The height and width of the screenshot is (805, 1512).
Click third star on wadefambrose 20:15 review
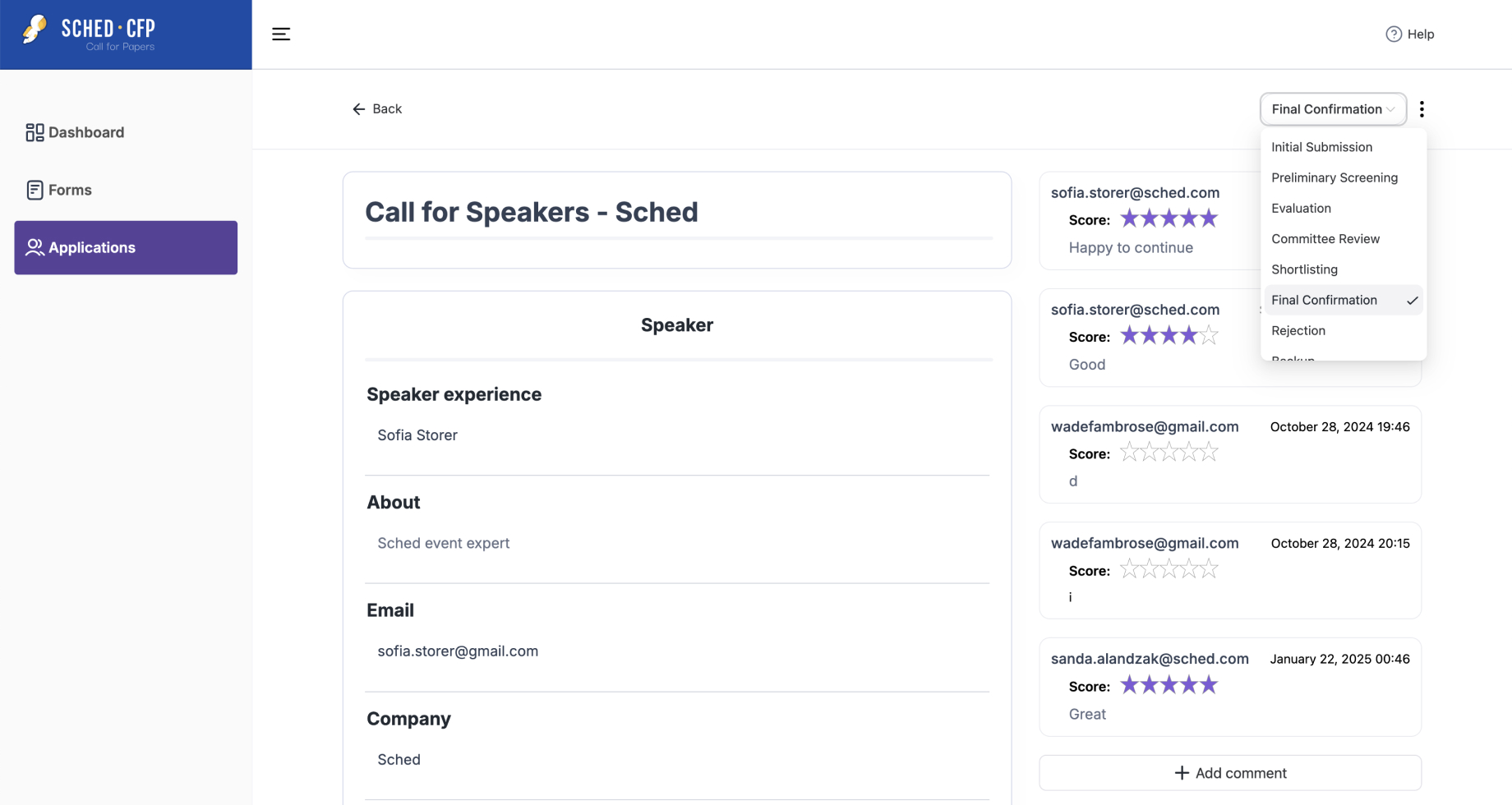pos(1169,568)
